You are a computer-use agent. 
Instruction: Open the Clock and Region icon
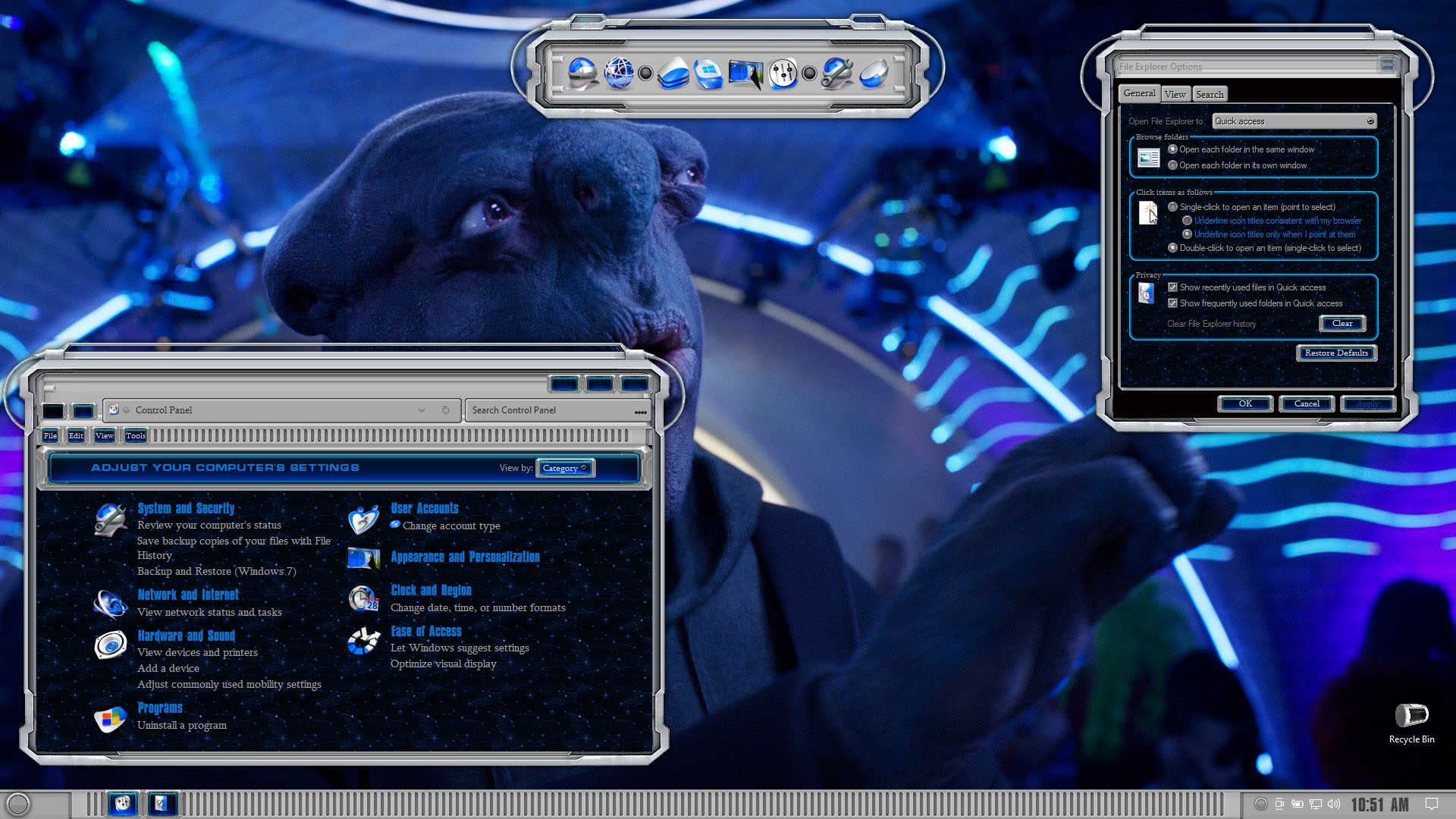pos(363,598)
